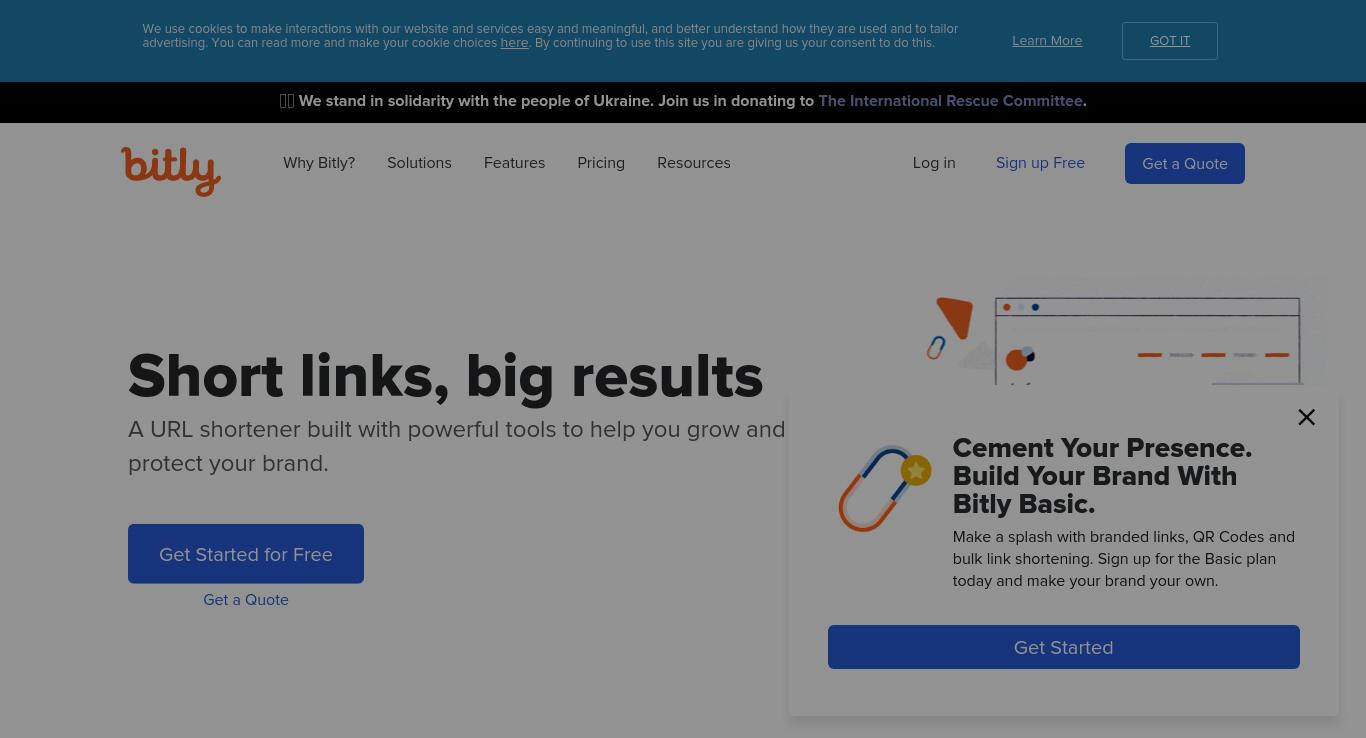Viewport: 1366px width, 738px height.
Task: Open the cookie choices 'here' link
Action: [x=514, y=43]
